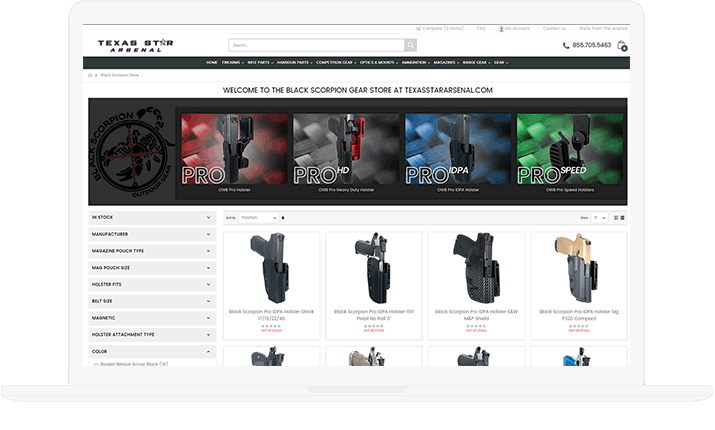Viewport: 715px width, 430px height.
Task: Expand the MAGNETIC filter
Action: click(x=152, y=318)
